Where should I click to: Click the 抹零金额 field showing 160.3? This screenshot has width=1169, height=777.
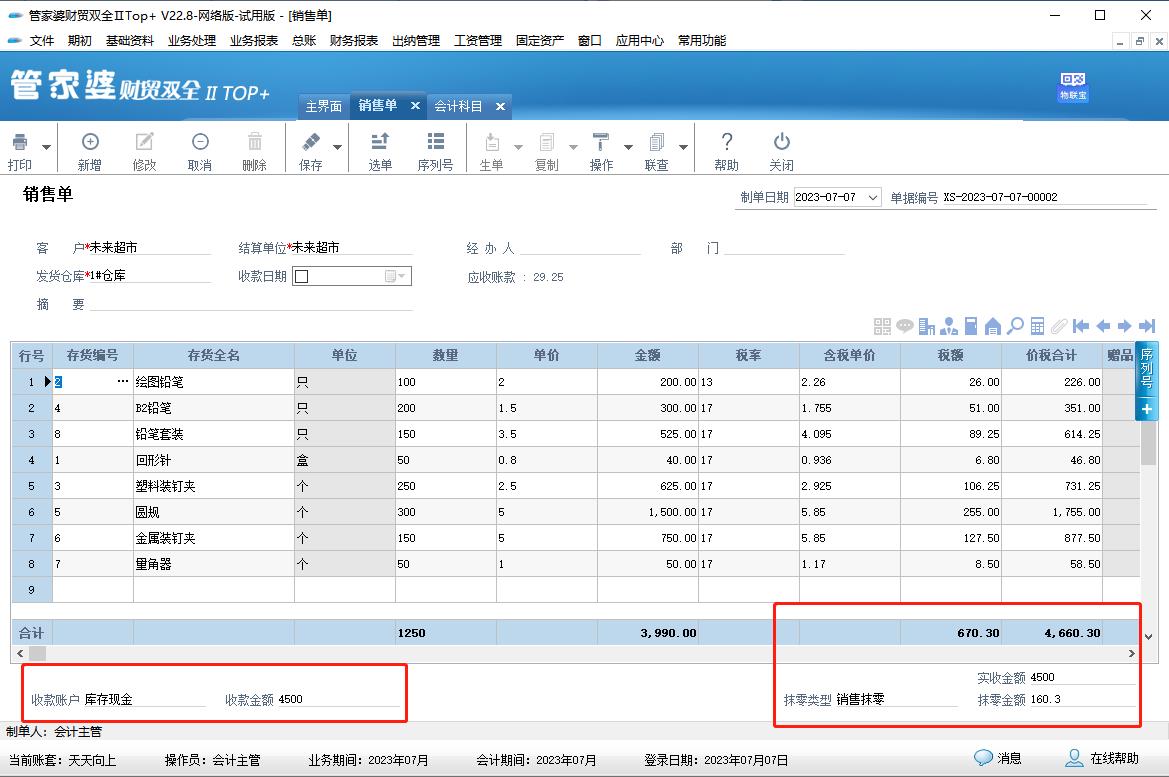1083,699
